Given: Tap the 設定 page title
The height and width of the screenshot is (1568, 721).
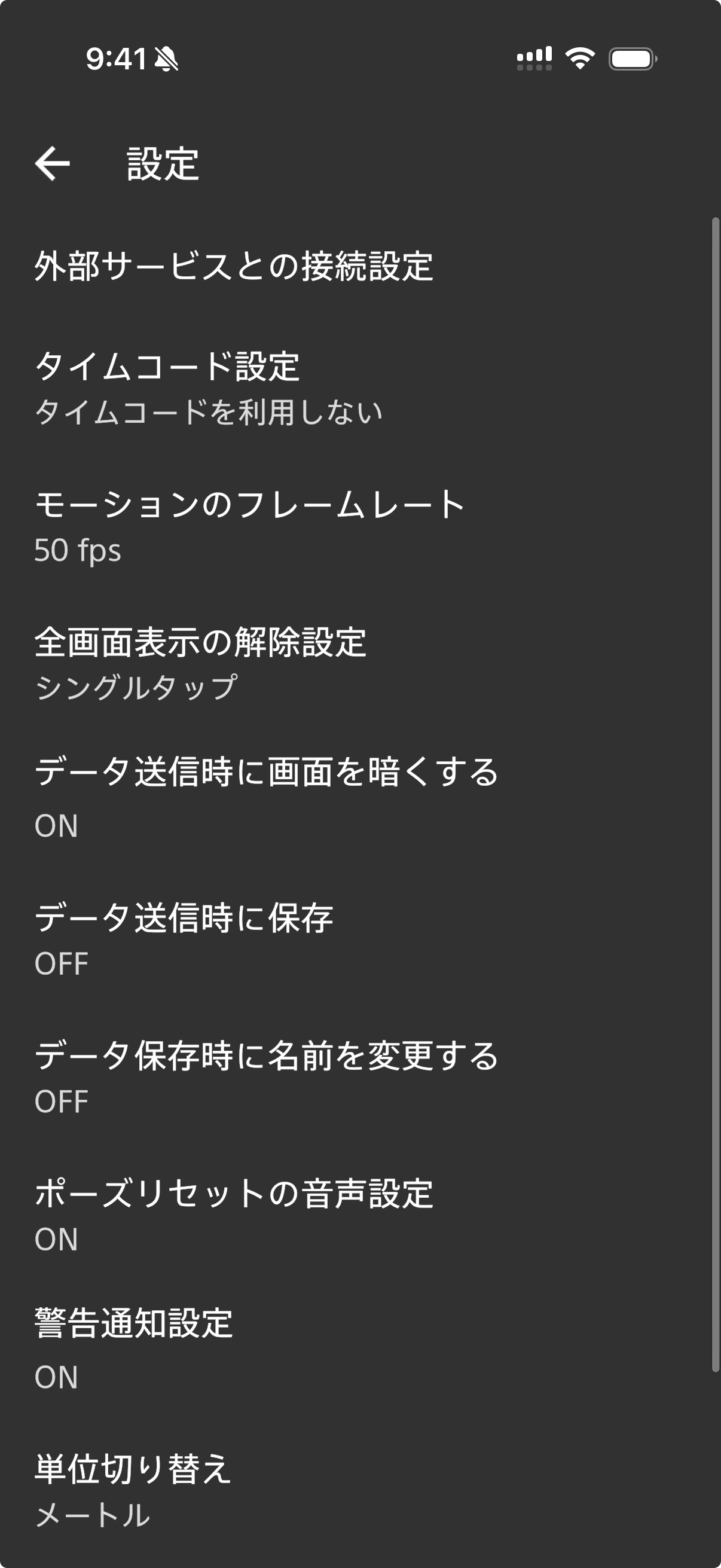Looking at the screenshot, I should [163, 164].
